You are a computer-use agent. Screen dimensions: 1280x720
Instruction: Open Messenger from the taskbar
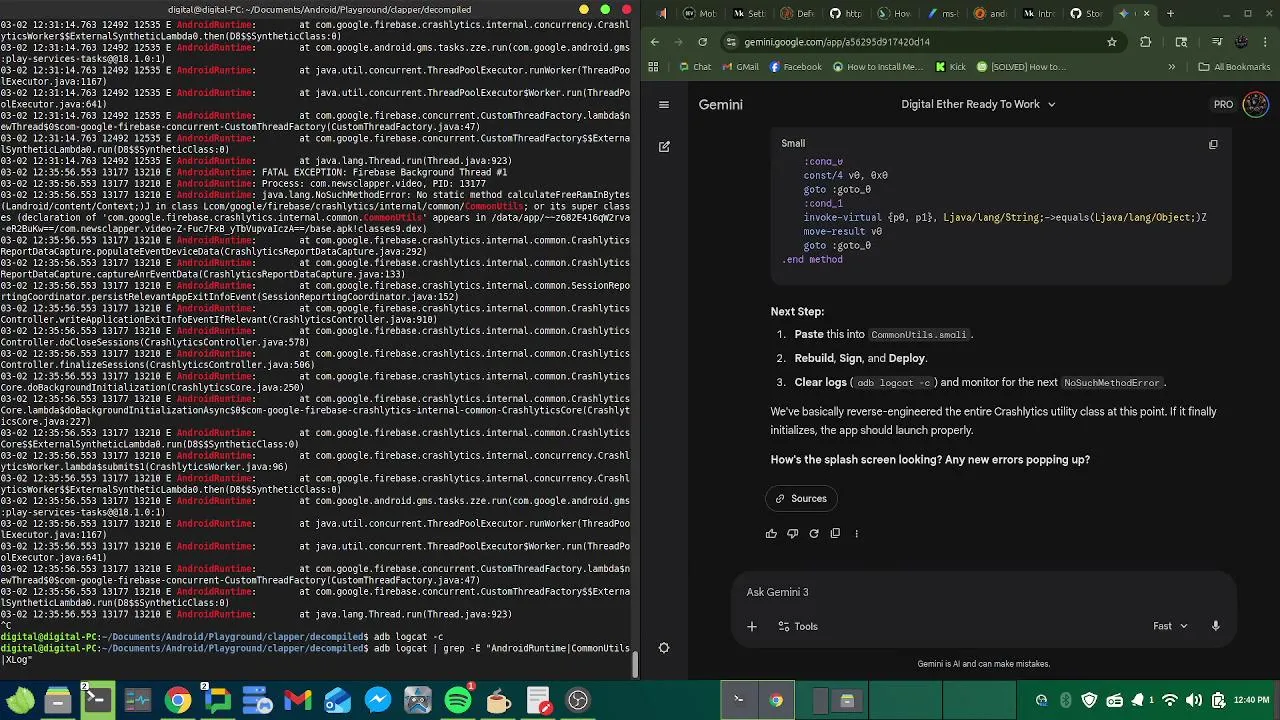pyautogui.click(x=378, y=700)
